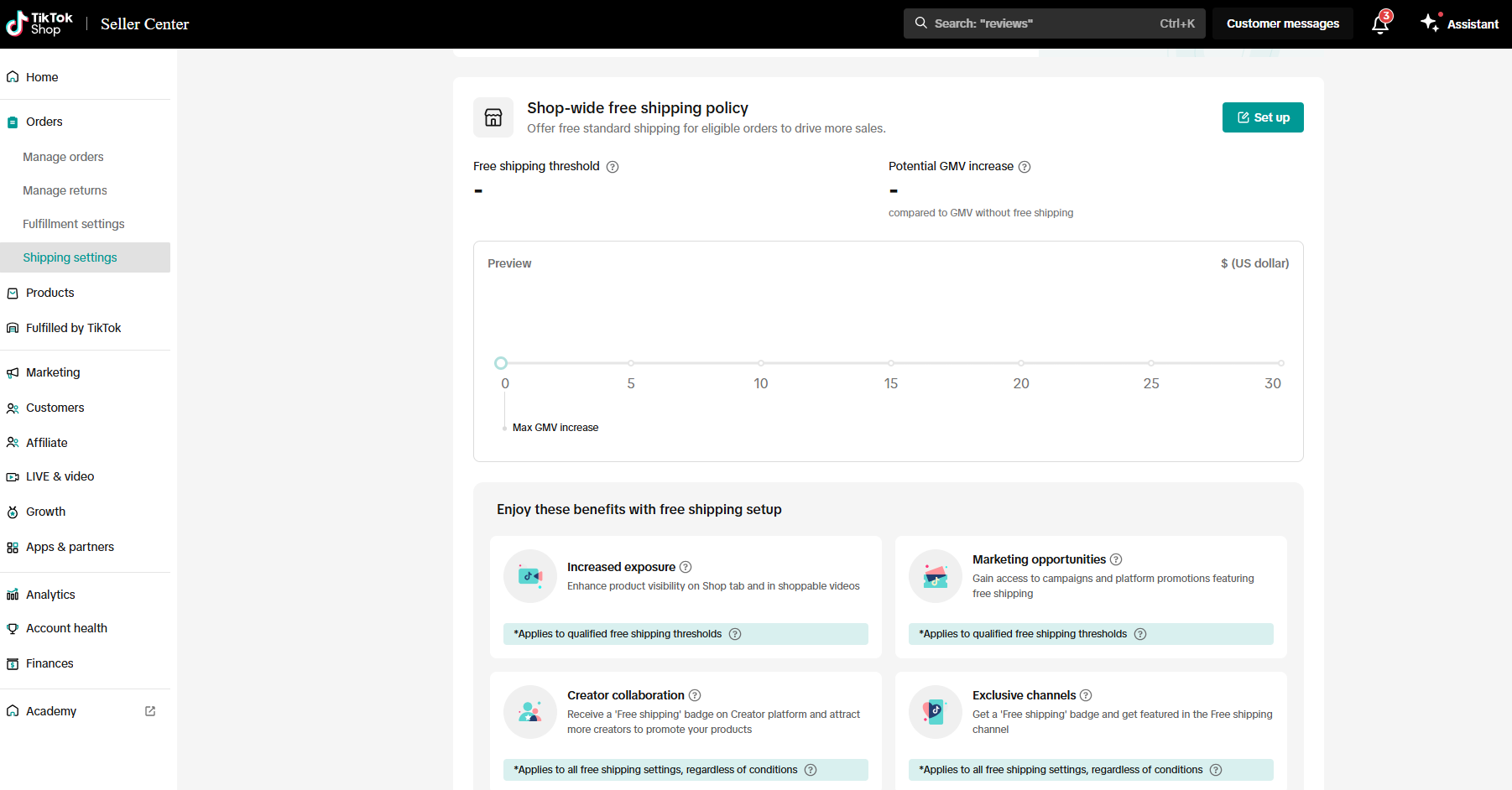Image resolution: width=1512 pixels, height=790 pixels.
Task: Open Academy external link icon
Action: tap(150, 711)
